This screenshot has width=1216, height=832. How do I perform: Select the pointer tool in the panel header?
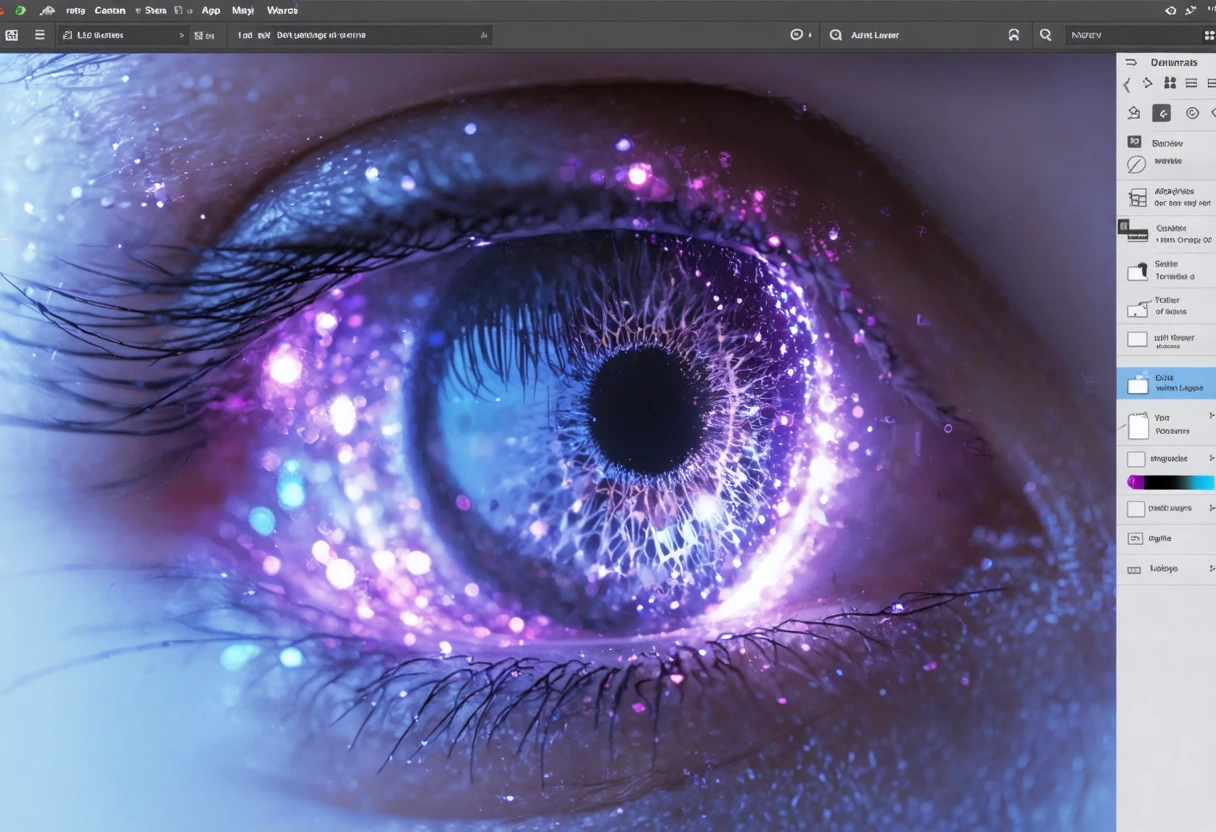(1147, 83)
